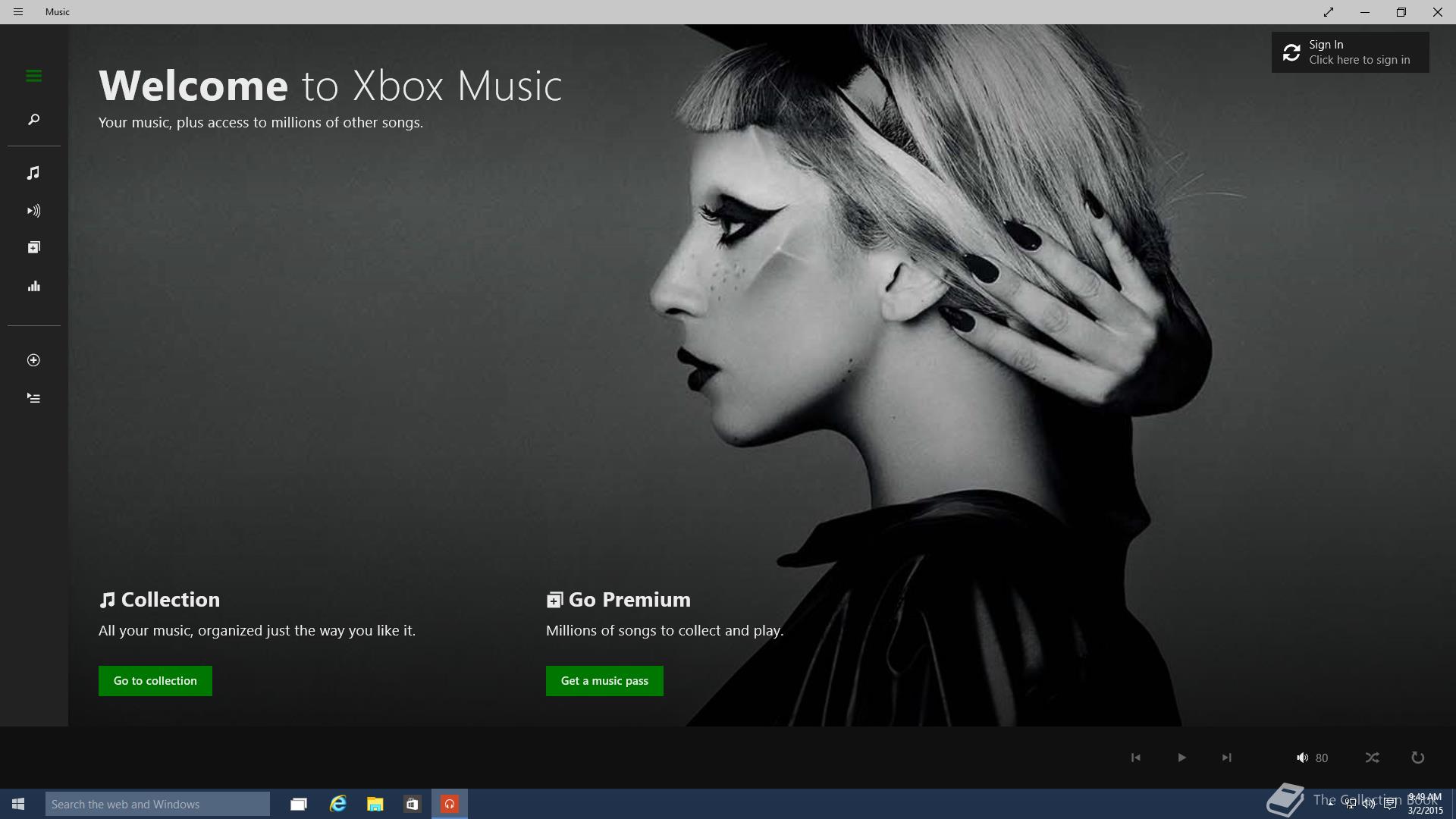The height and width of the screenshot is (819, 1456).
Task: Open File Explorer from the taskbar
Action: (x=375, y=804)
